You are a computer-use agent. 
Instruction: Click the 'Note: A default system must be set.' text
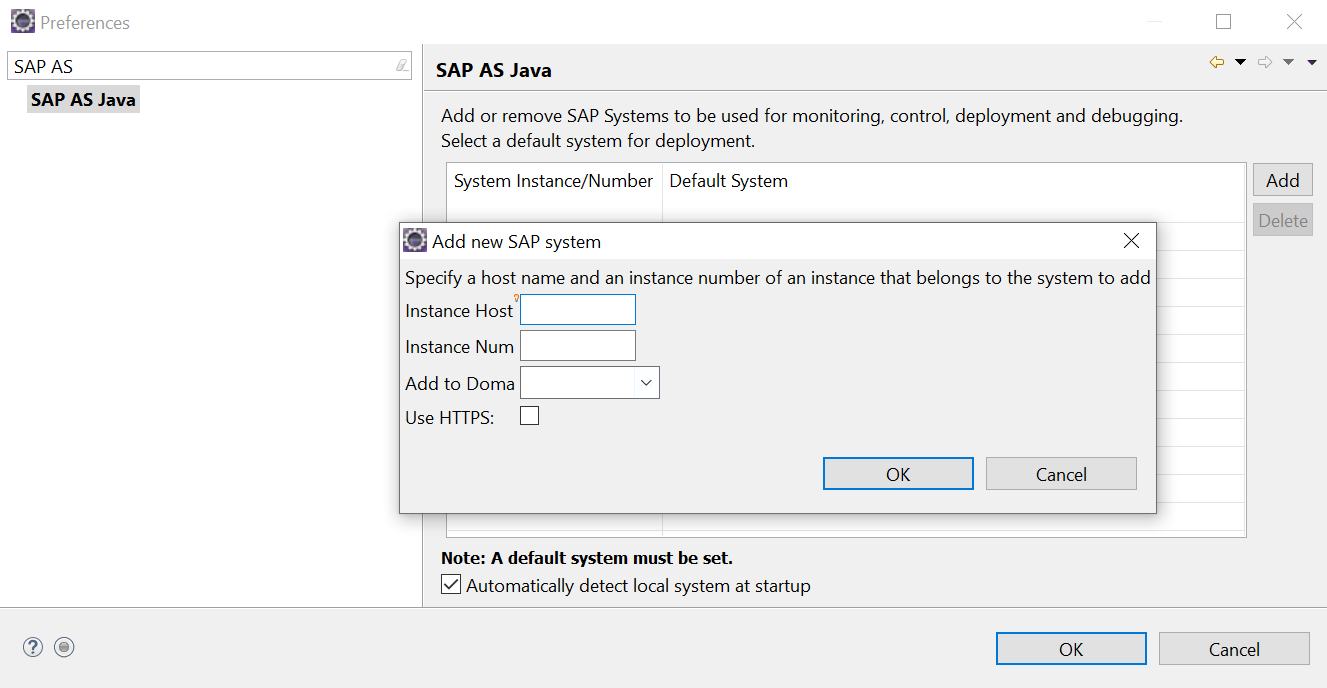[587, 558]
